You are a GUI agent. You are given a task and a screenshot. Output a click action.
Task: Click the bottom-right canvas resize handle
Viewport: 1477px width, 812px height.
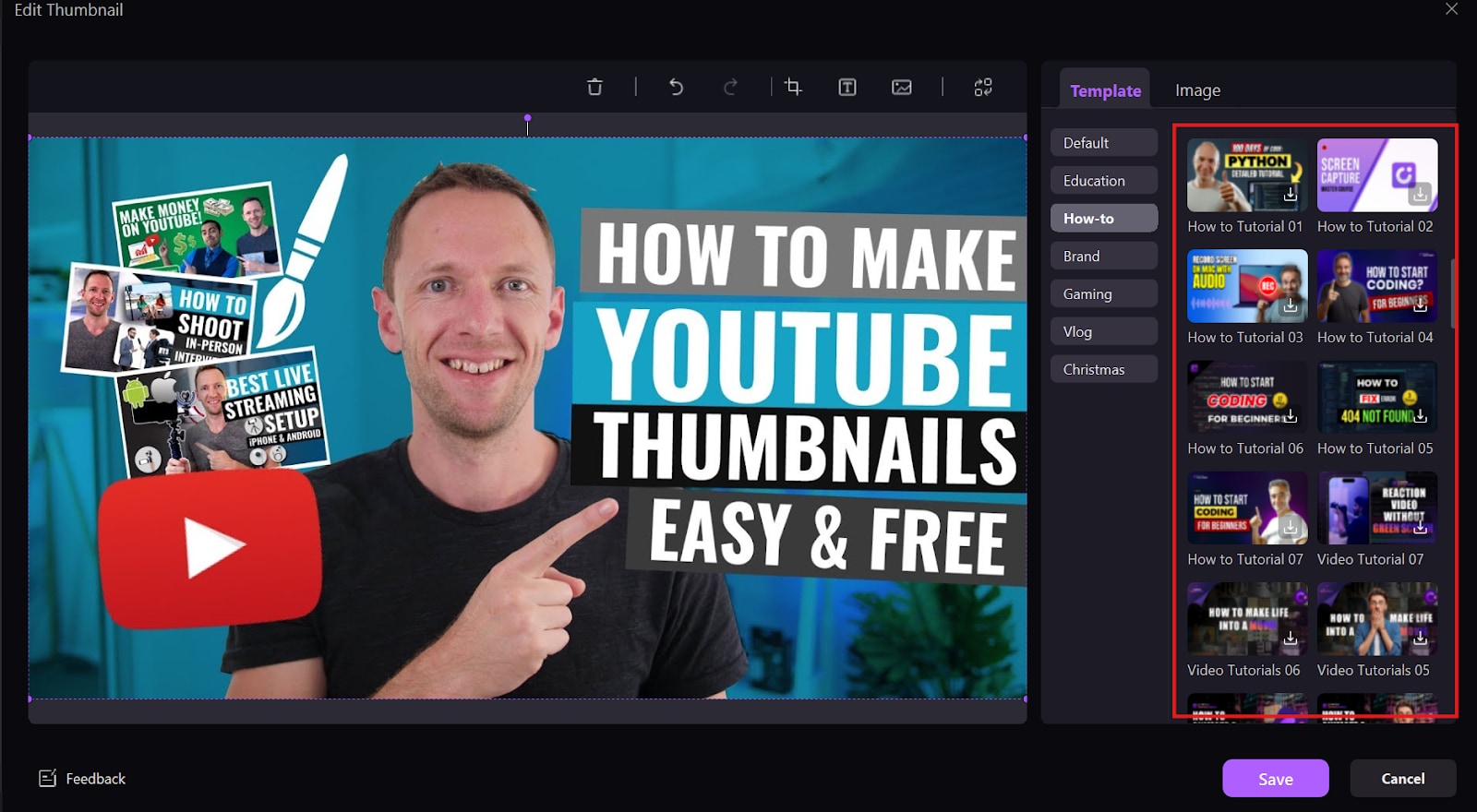pos(1026,699)
